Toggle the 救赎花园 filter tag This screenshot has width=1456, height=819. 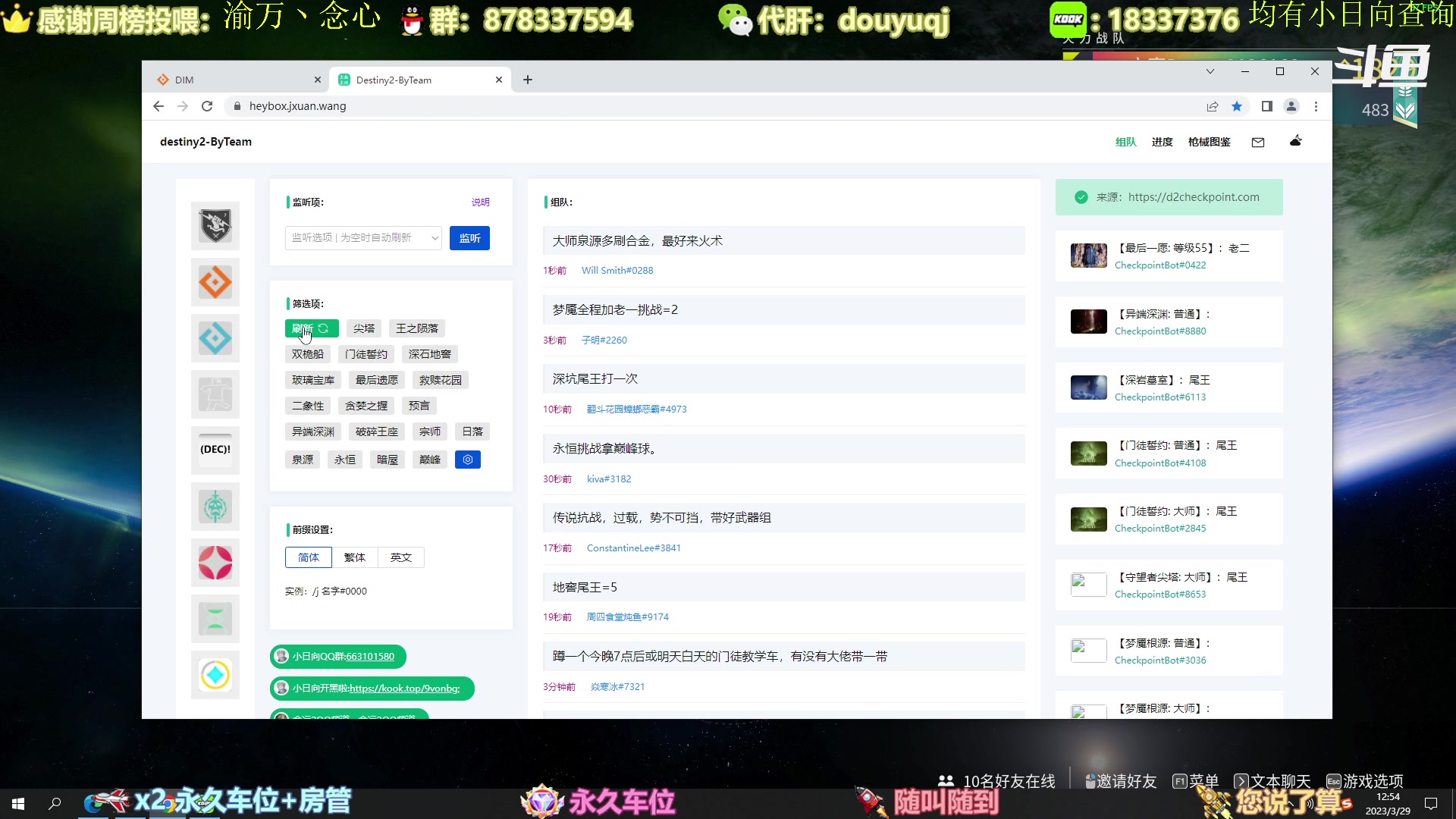coord(441,380)
